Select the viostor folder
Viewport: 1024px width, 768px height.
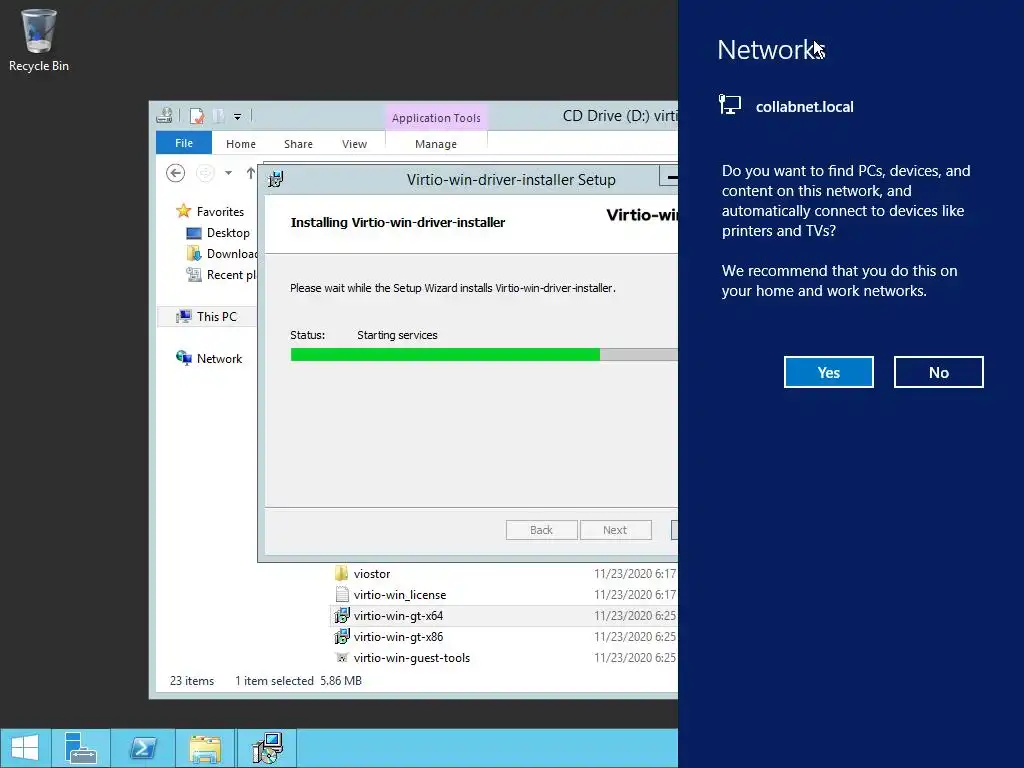click(372, 574)
